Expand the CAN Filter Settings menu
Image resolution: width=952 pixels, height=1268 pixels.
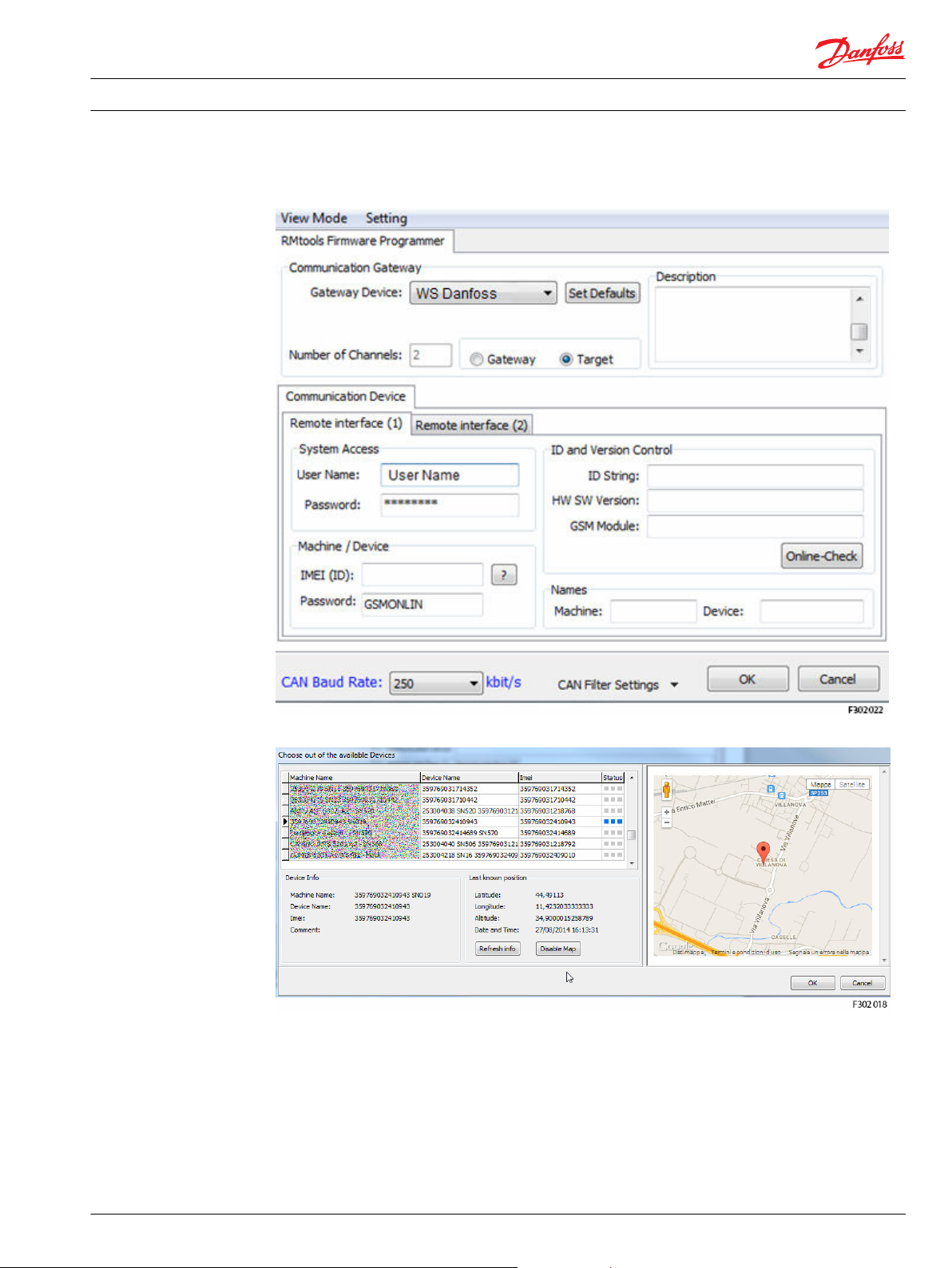coord(618,685)
